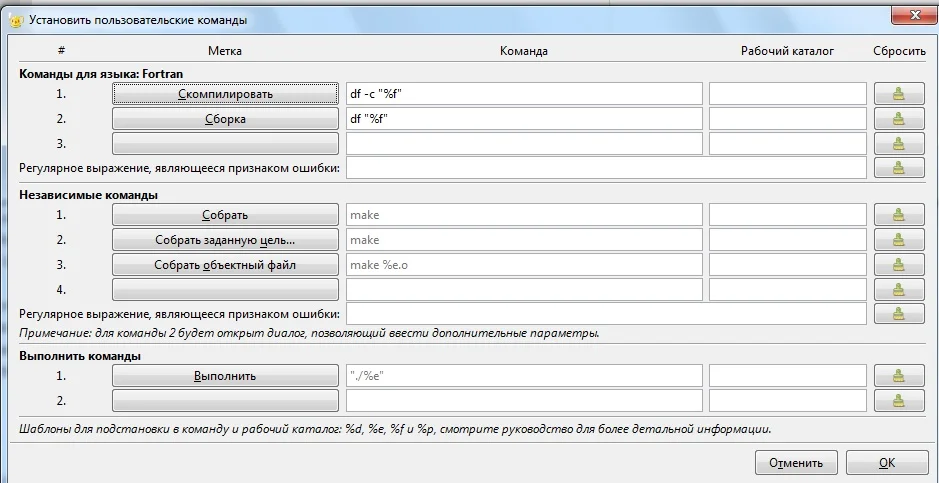Reset Fortran command 2 with broom icon

coord(899,119)
